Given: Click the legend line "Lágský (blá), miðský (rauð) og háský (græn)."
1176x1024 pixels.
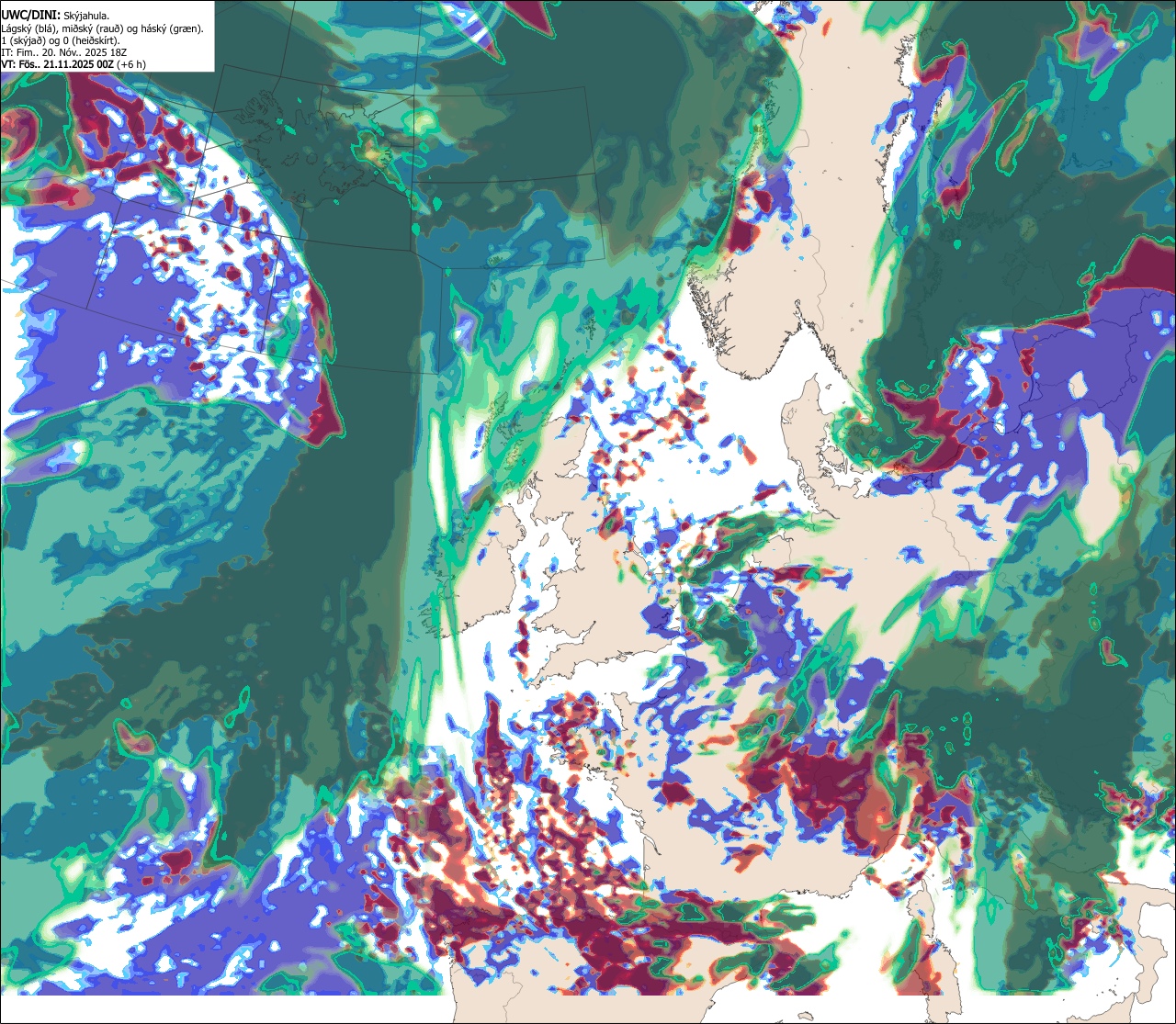Looking at the screenshot, I should pyautogui.click(x=103, y=28).
